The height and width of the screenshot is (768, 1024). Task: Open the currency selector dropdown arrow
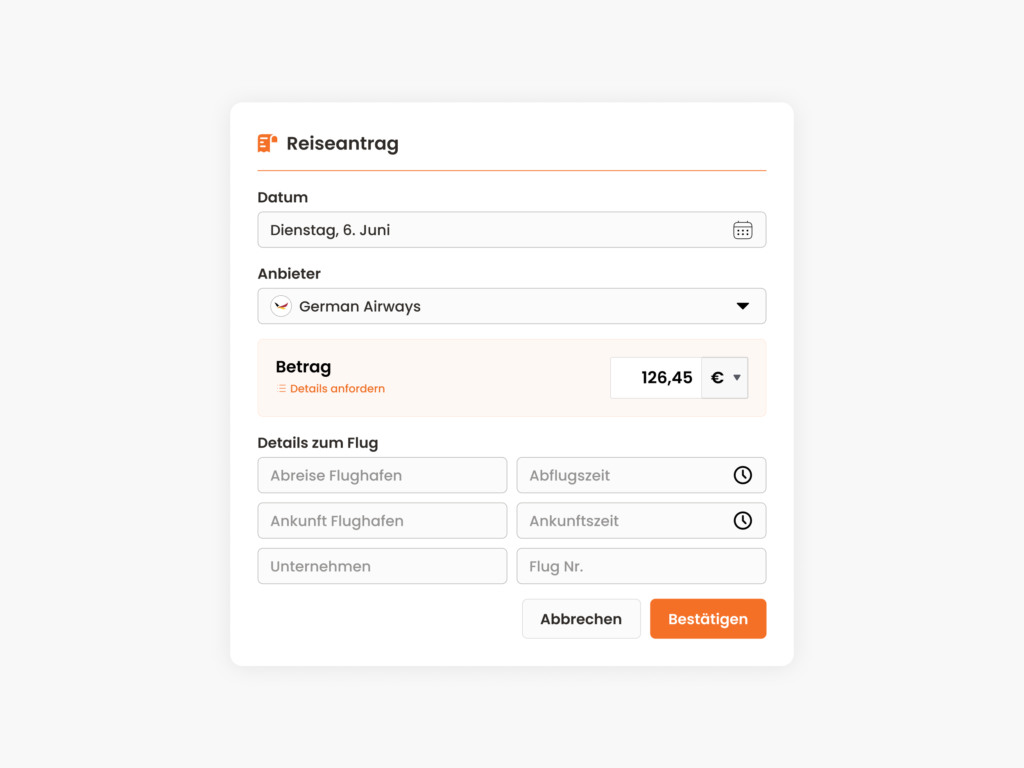737,377
